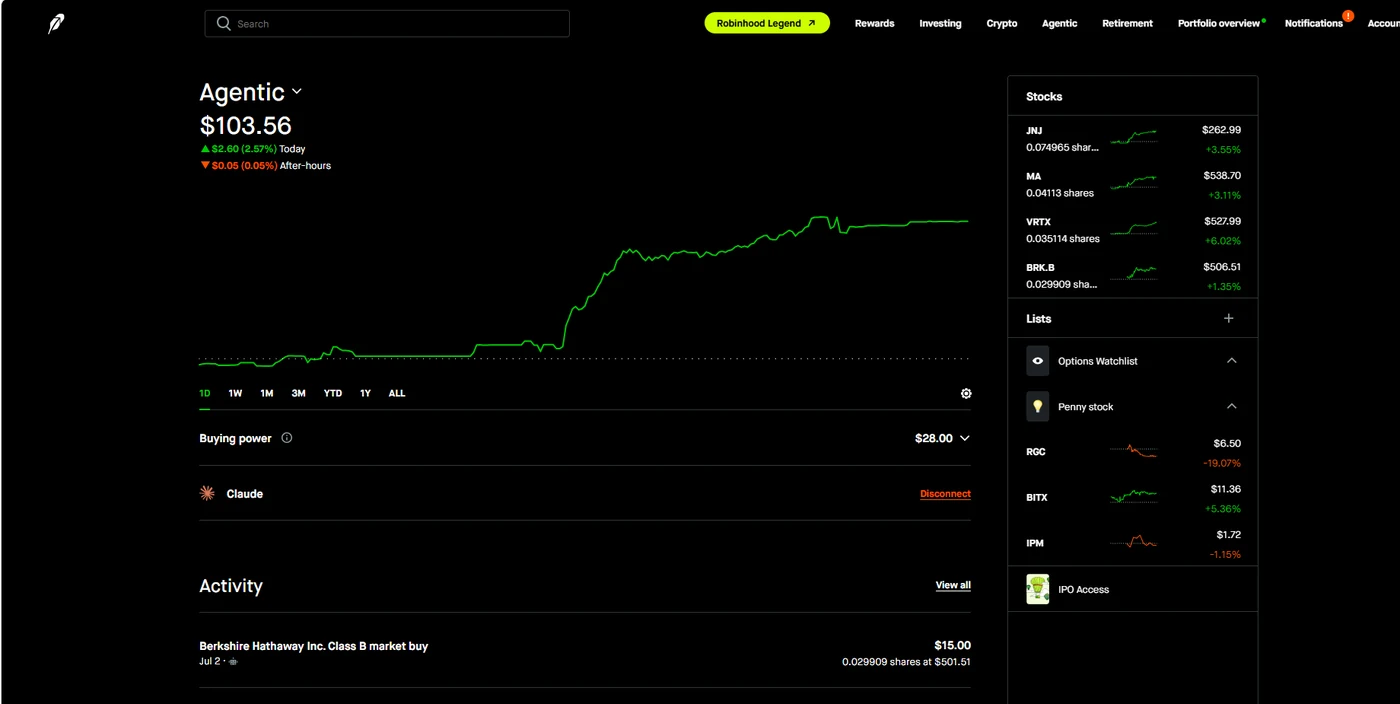
Task: Open chart settings gear icon
Action: (966, 394)
